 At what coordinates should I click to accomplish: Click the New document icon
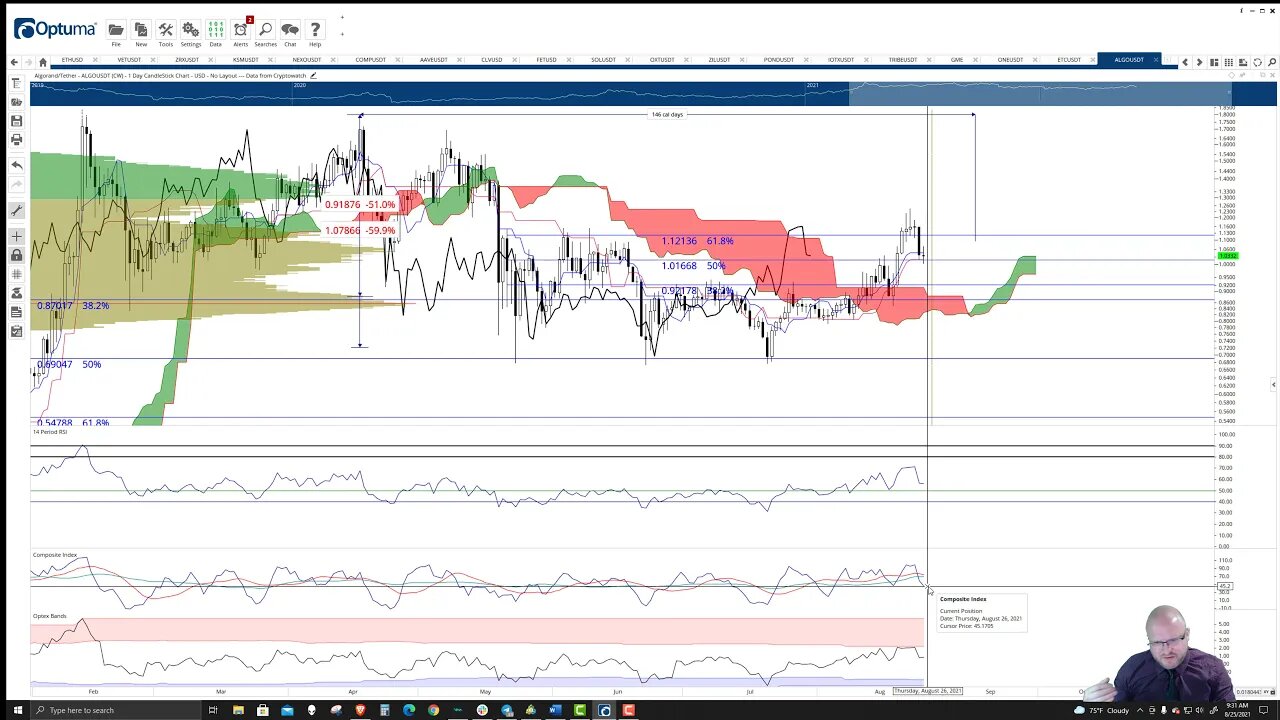click(x=141, y=31)
